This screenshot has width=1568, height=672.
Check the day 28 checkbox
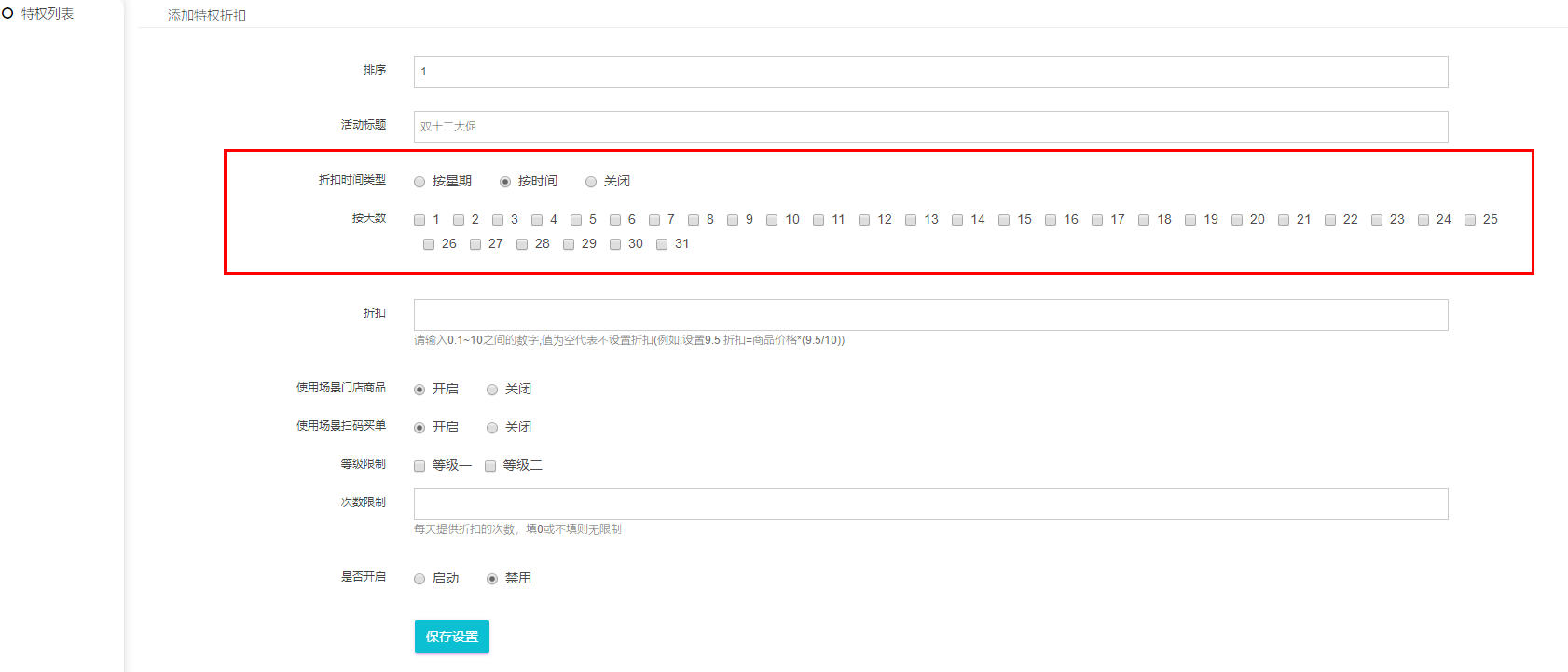coord(522,244)
